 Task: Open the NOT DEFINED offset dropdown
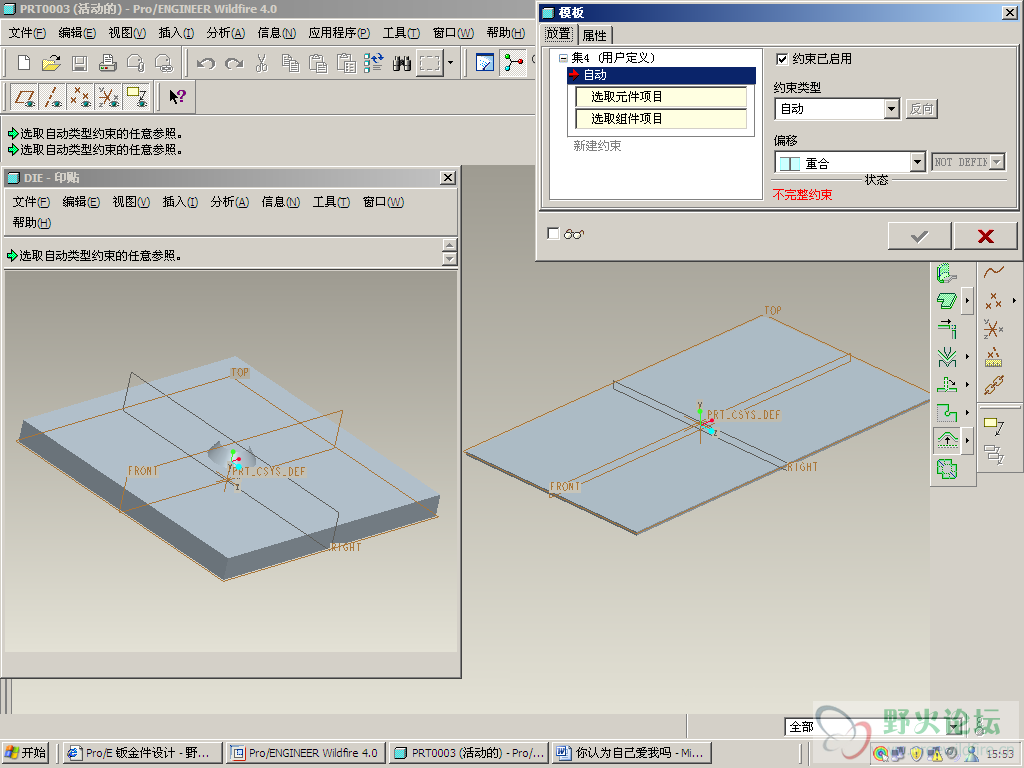coord(997,162)
